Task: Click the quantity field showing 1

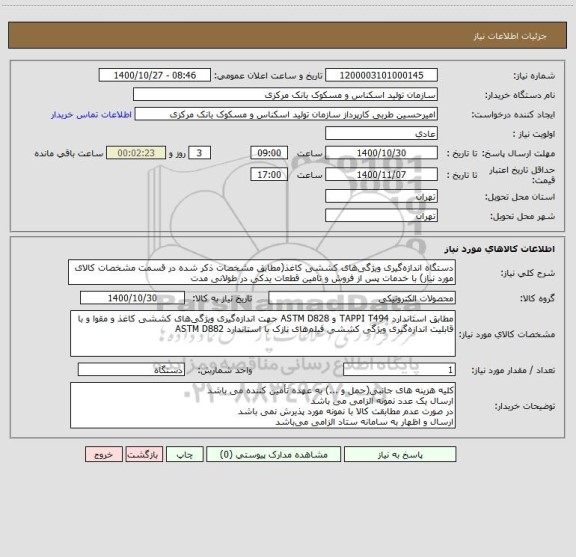Action: 399,370
